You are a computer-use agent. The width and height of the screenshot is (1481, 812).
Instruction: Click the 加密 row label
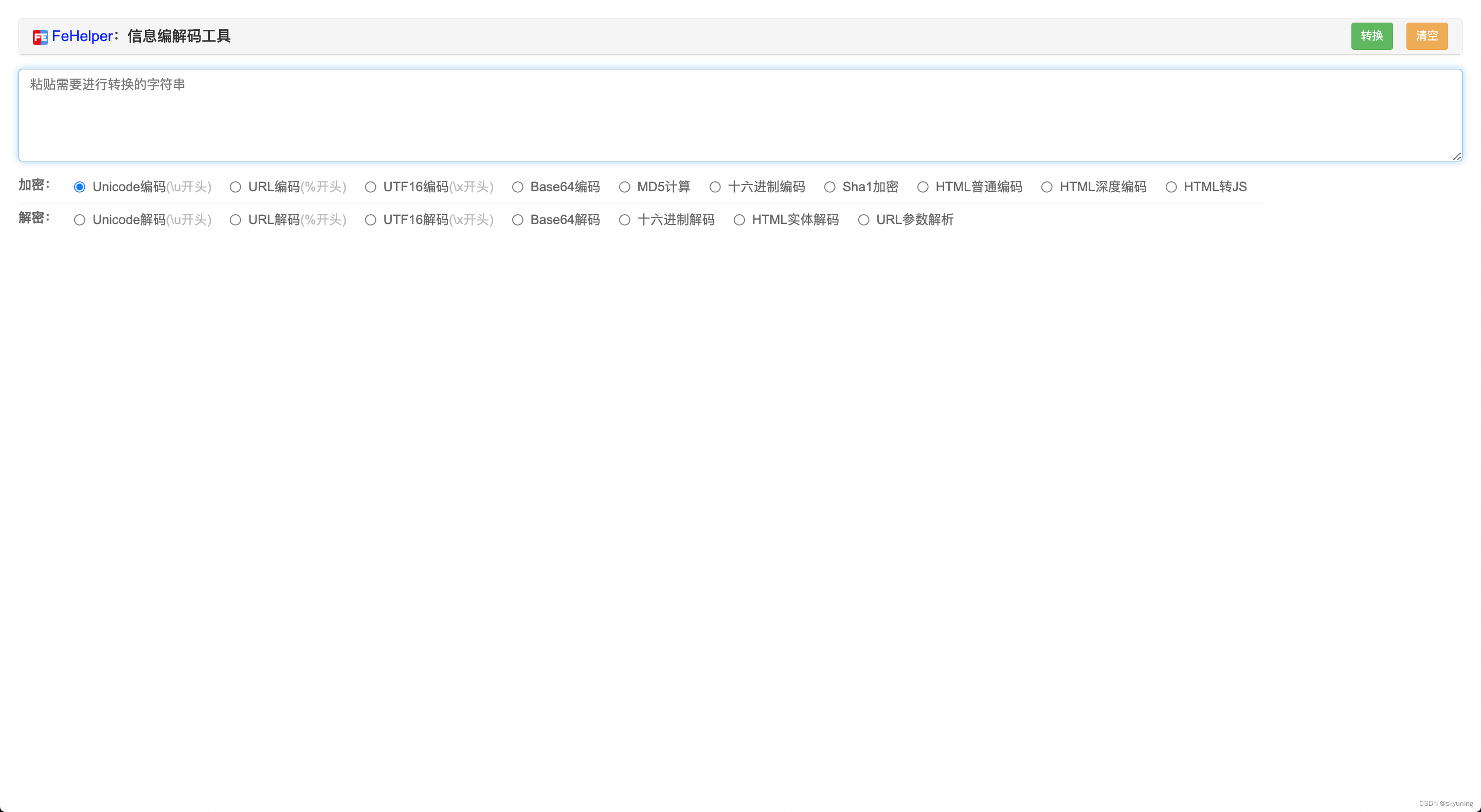click(x=34, y=185)
